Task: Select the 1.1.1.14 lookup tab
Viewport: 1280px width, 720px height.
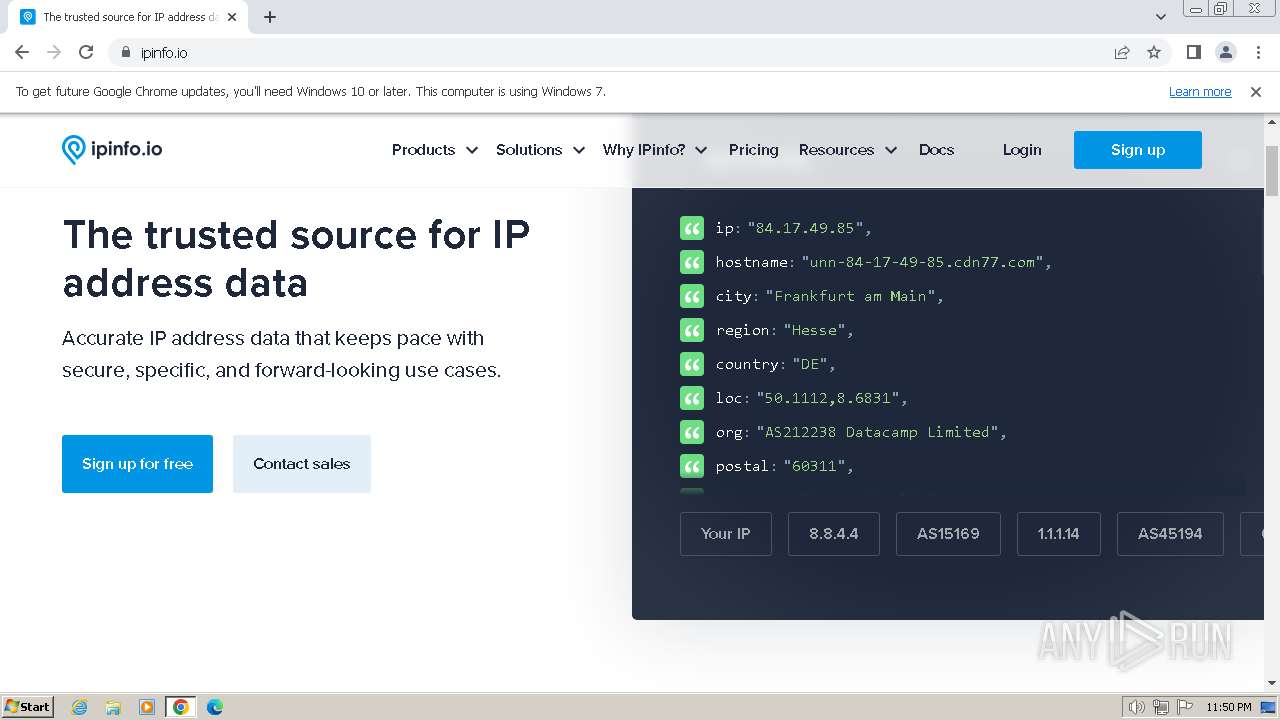Action: [1059, 534]
